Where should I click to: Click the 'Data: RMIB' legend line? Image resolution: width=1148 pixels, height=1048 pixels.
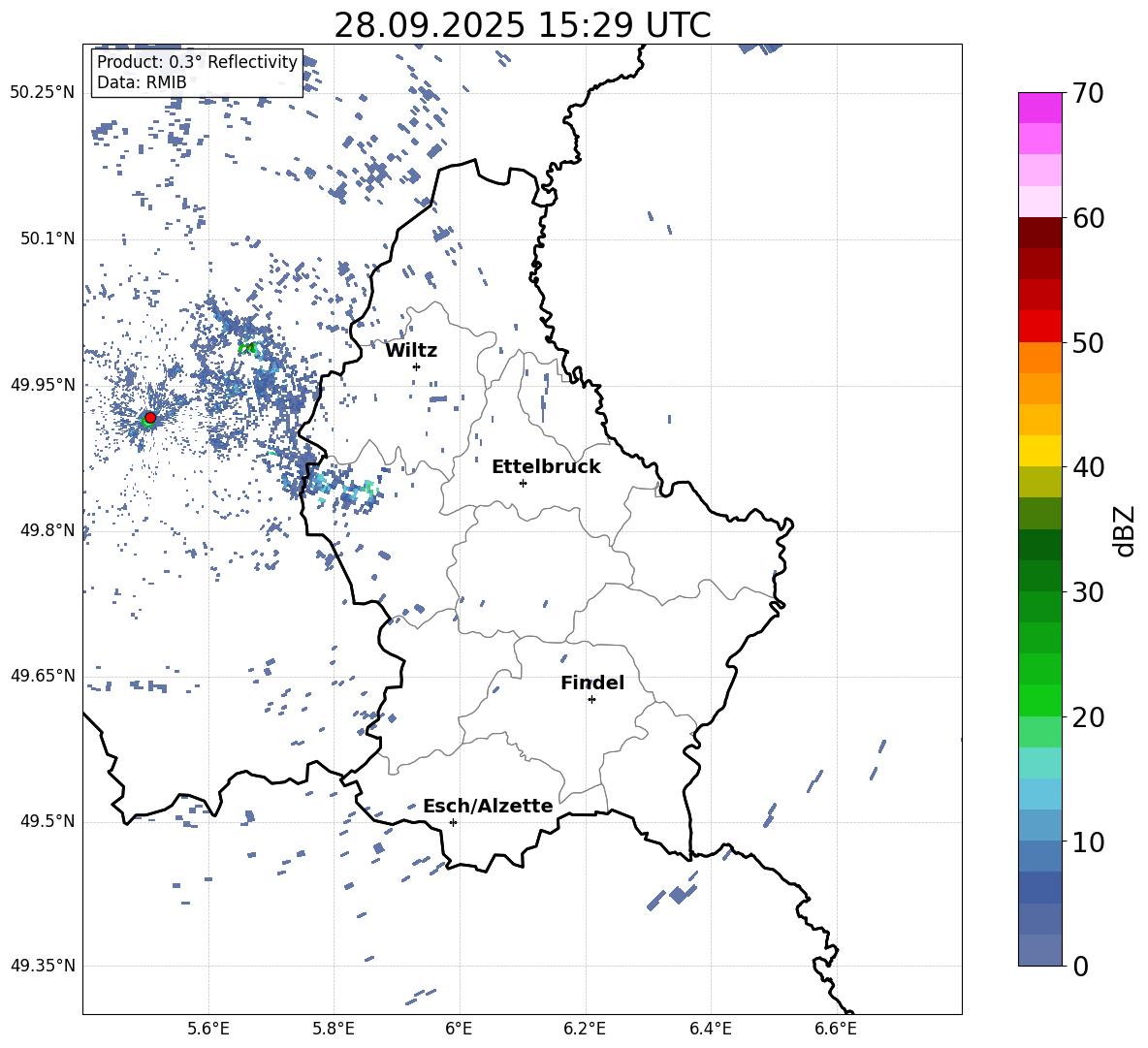[142, 82]
